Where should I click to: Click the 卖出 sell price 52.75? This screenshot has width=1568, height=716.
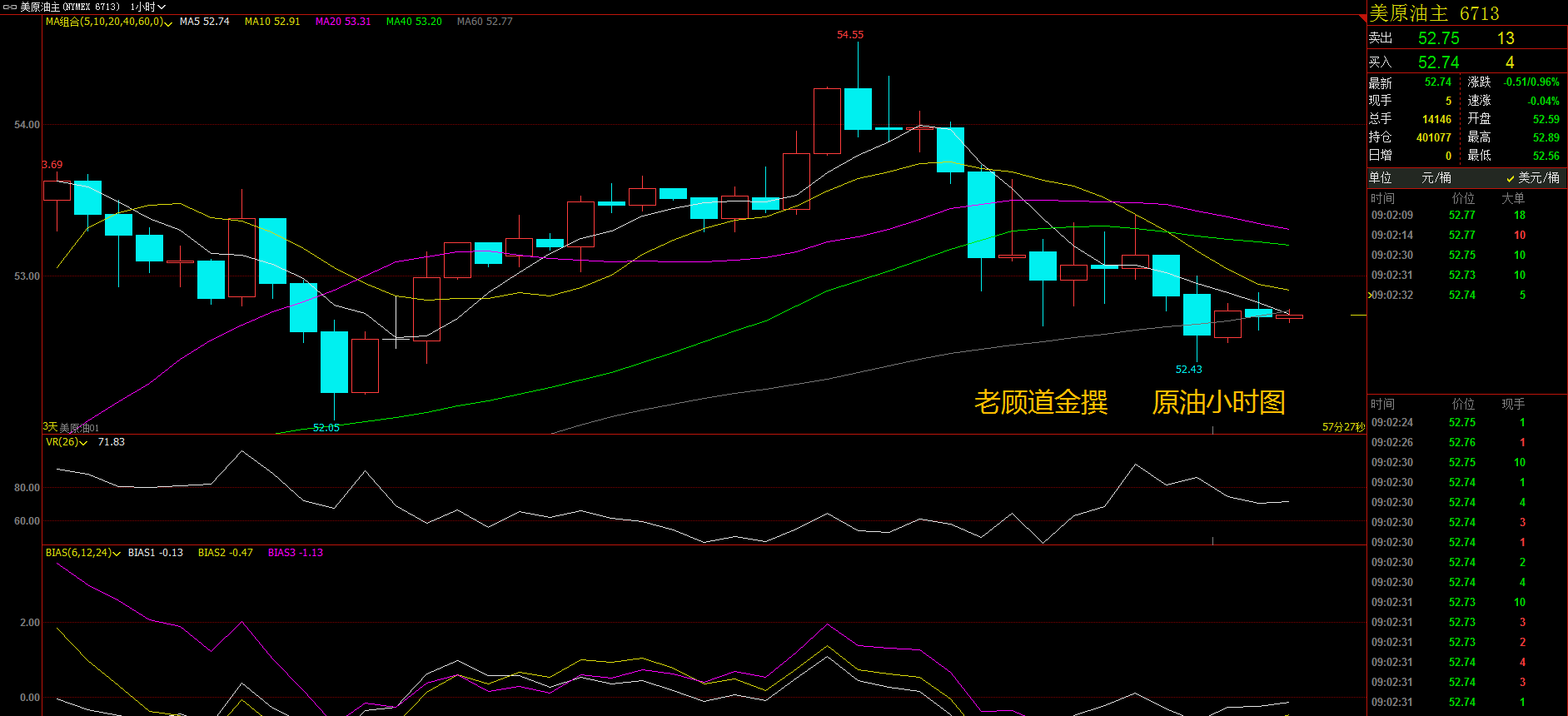click(x=1438, y=38)
